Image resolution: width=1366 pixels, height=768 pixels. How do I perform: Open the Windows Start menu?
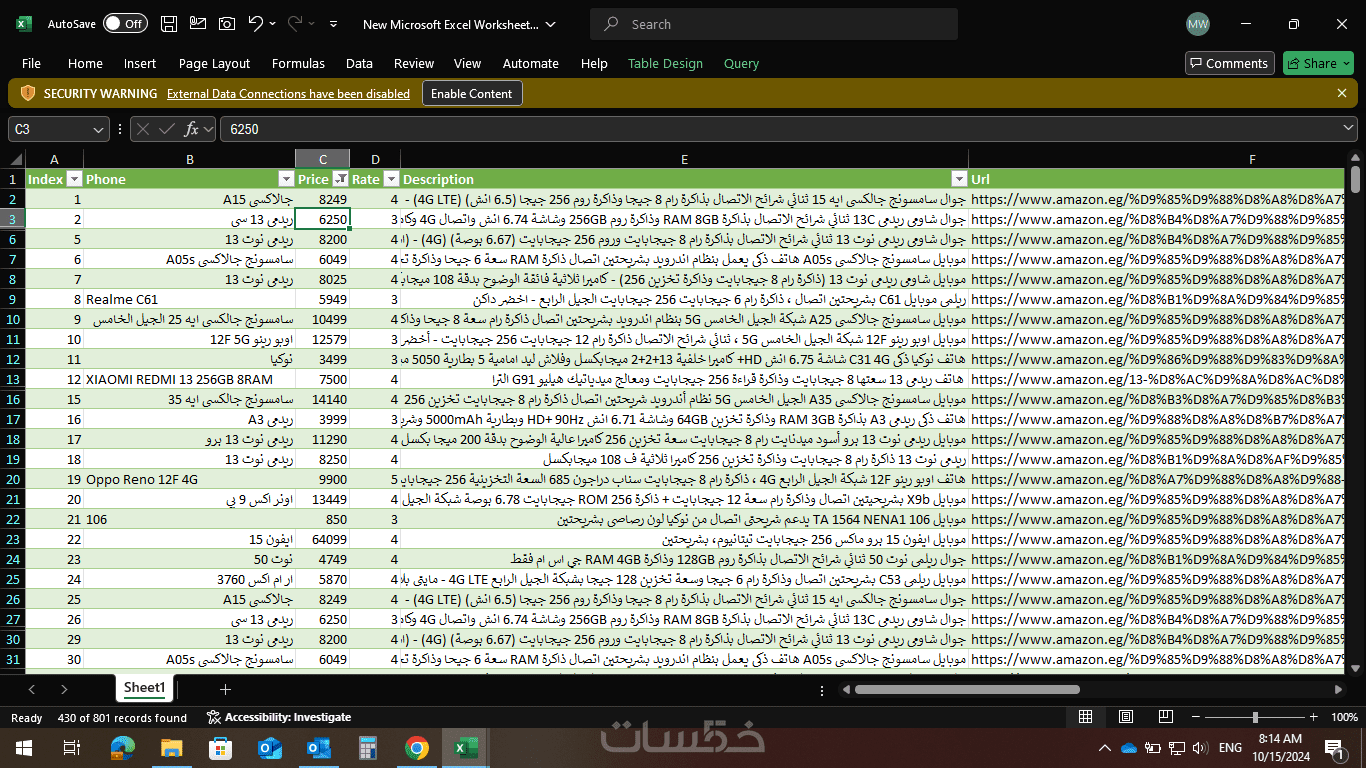24,748
